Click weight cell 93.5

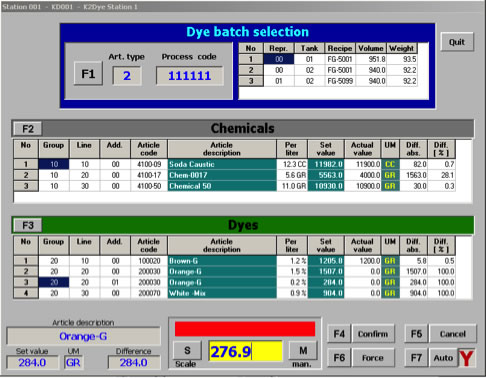[x=402, y=59]
